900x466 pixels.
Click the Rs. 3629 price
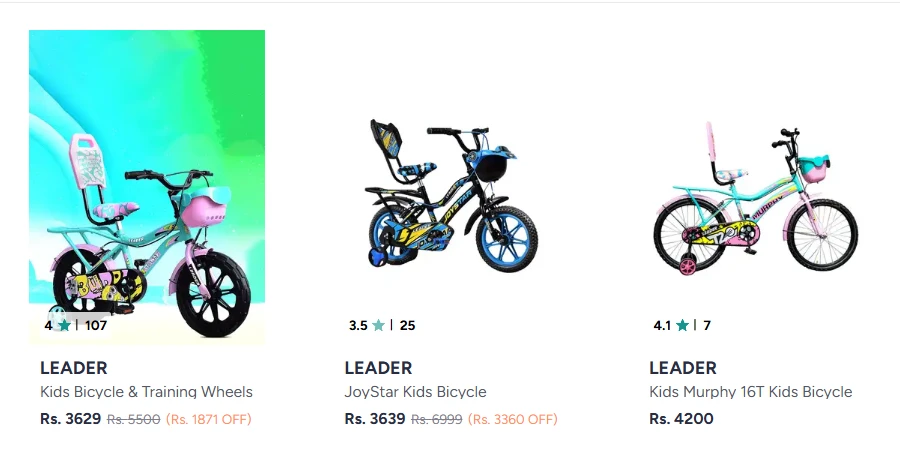coord(70,419)
